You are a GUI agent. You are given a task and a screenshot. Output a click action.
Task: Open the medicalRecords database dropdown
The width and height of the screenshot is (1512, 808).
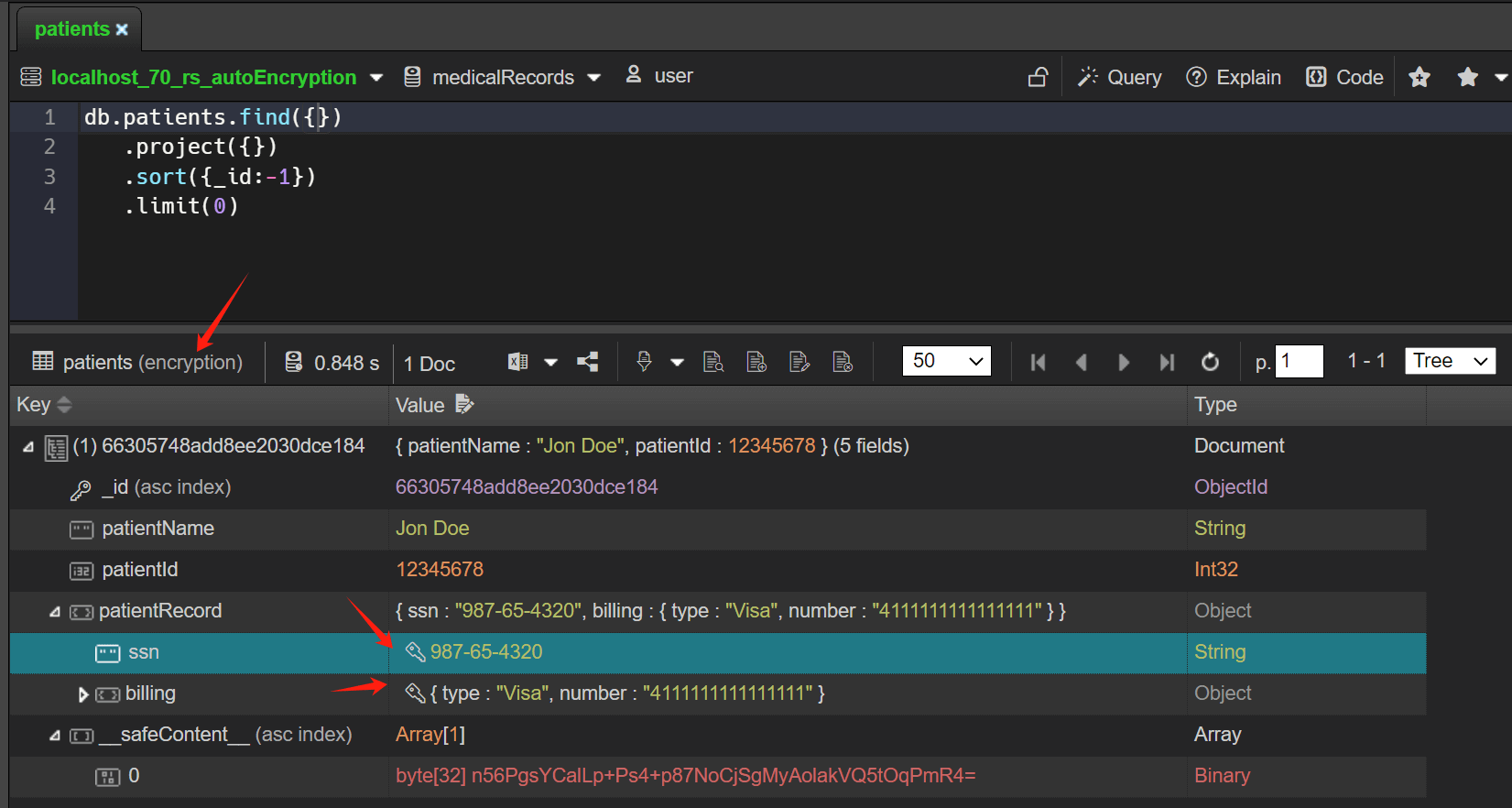coord(593,78)
